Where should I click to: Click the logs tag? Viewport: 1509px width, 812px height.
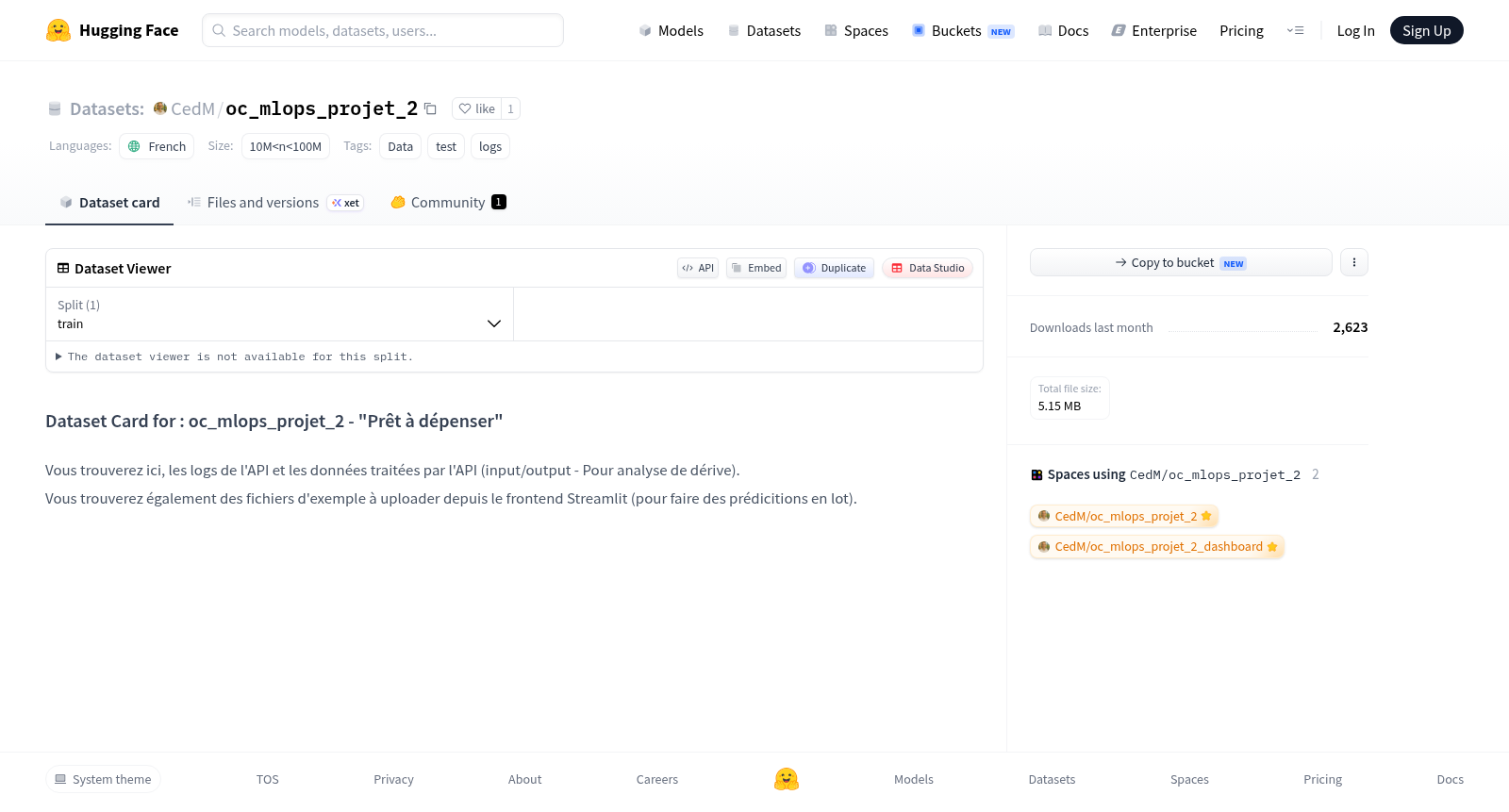(x=490, y=146)
